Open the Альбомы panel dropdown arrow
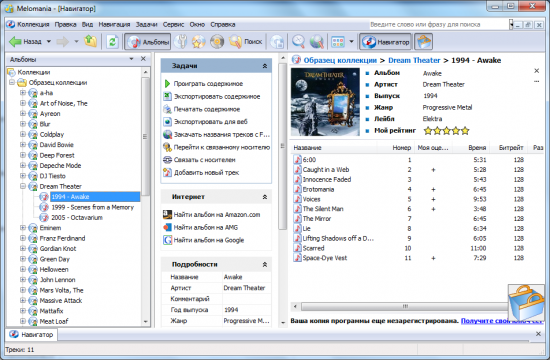Image resolution: width=550 pixels, height=360 pixels. [131, 59]
